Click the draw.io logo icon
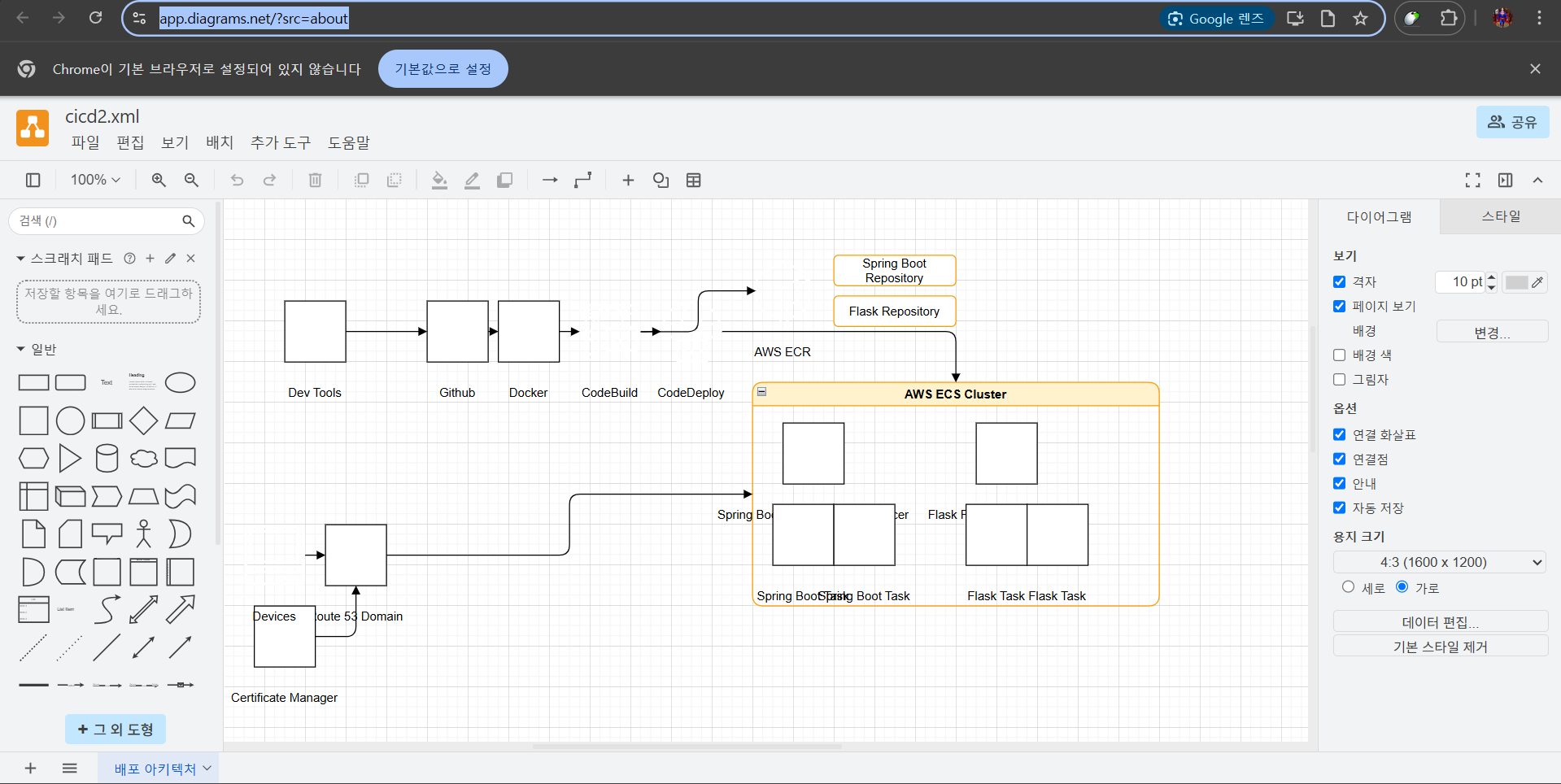The image size is (1561, 784). coord(33,128)
